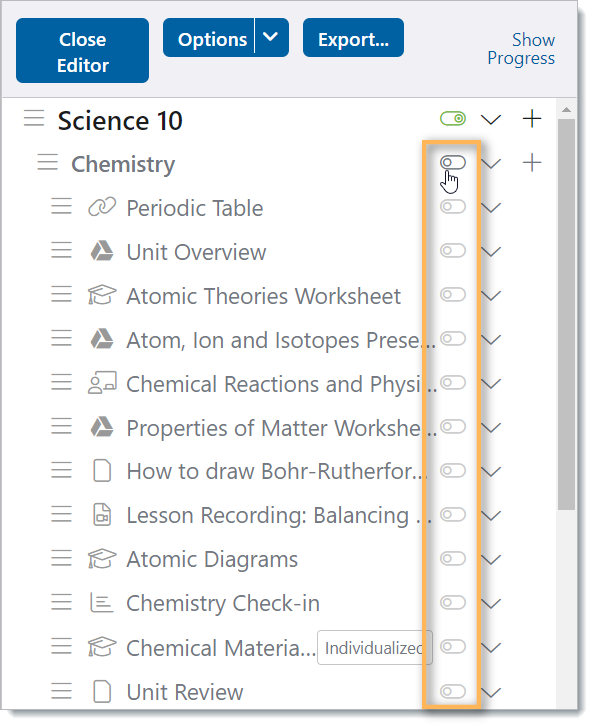Click the link icon next to Periodic Table
The width and height of the screenshot is (593, 725).
click(x=102, y=207)
